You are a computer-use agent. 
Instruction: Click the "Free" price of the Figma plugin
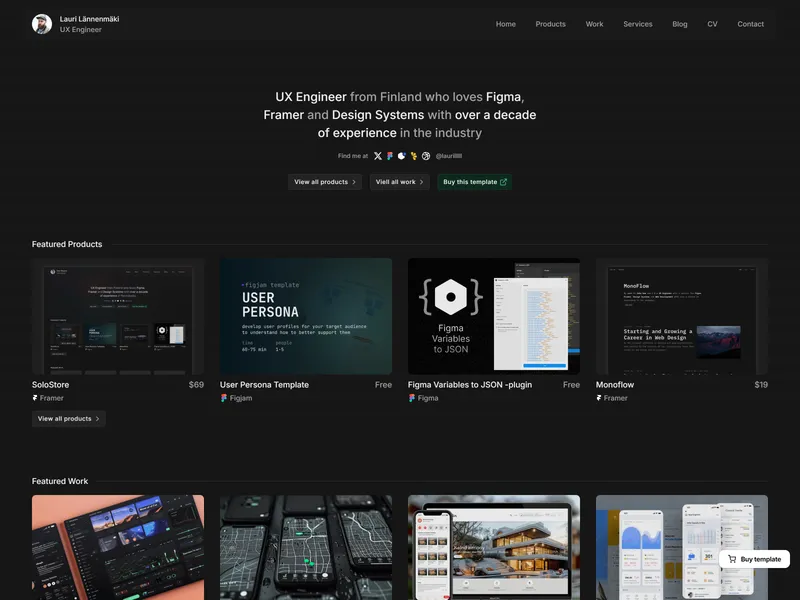point(571,385)
